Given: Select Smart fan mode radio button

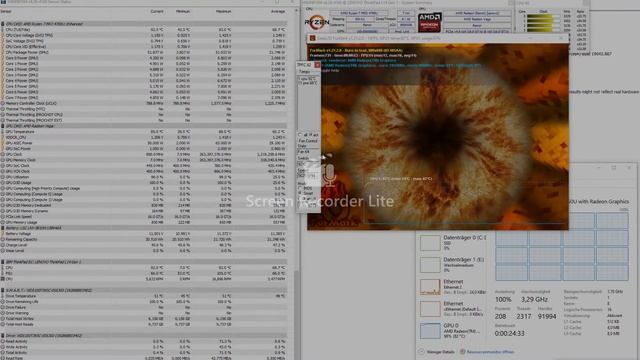Looking at the screenshot, I should pos(301,193).
